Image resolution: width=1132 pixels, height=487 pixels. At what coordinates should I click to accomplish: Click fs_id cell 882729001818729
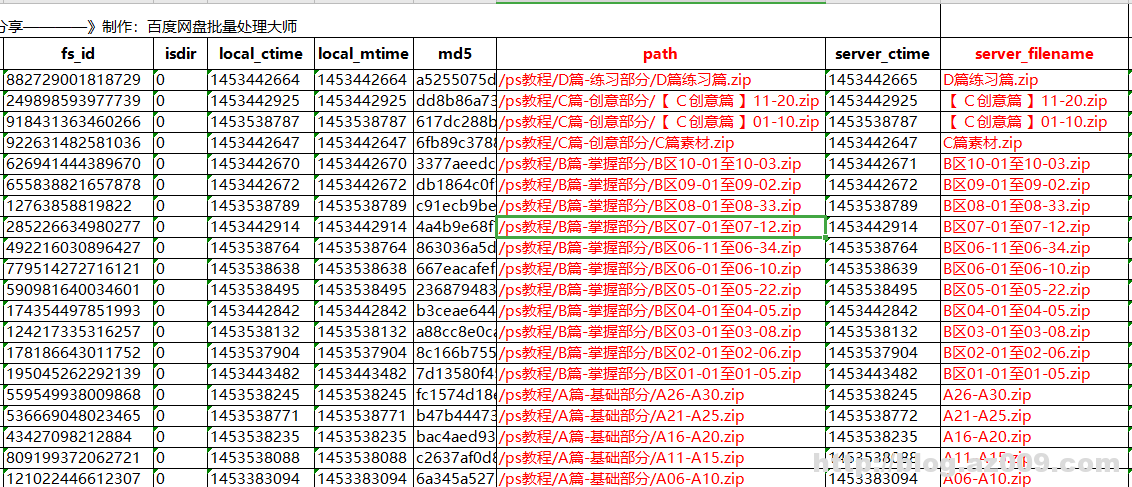click(74, 80)
